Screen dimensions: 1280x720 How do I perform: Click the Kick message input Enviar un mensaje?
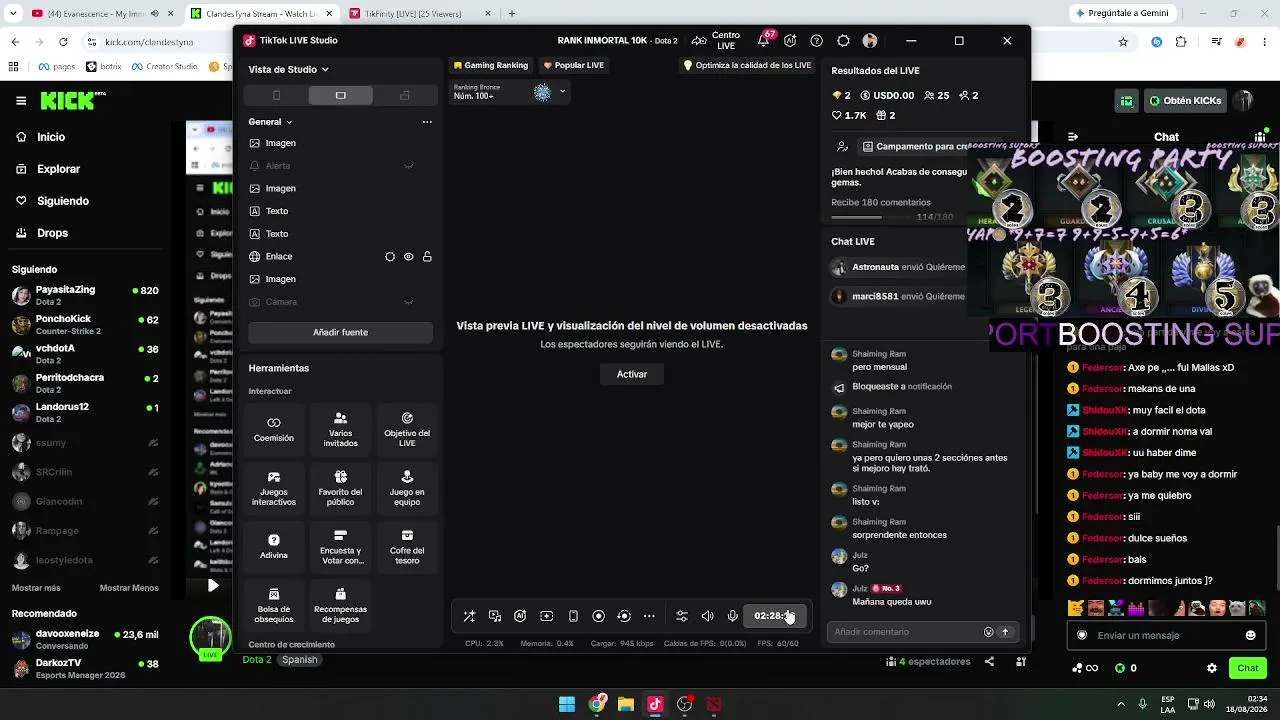coord(1165,635)
